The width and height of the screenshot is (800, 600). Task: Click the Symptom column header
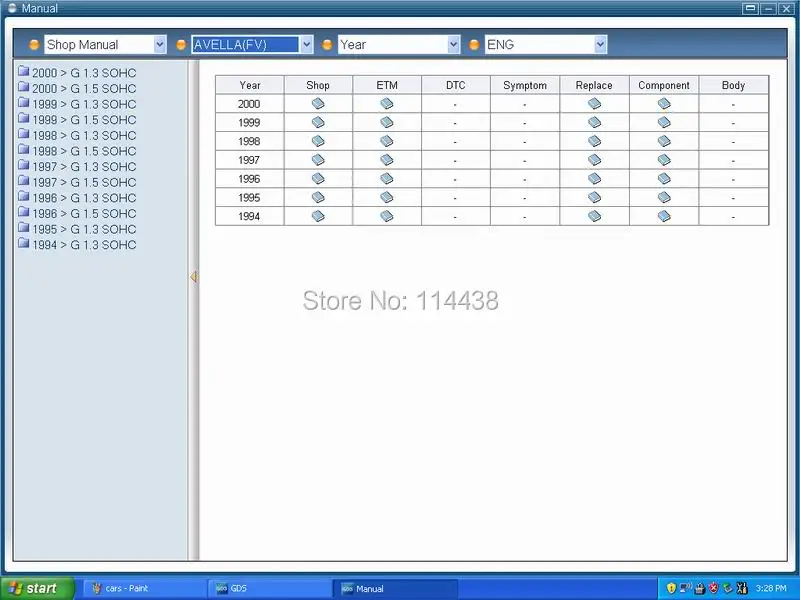click(524, 85)
